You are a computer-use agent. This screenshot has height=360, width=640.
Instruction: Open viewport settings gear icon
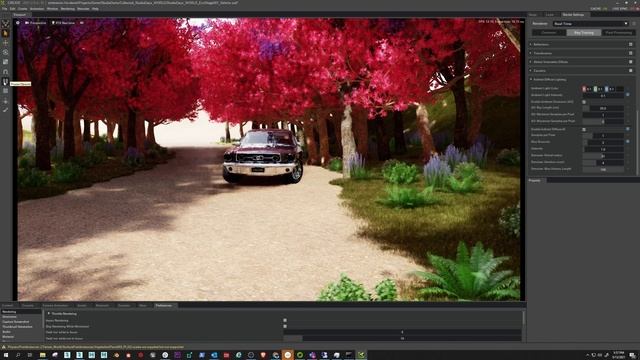pos(18,23)
